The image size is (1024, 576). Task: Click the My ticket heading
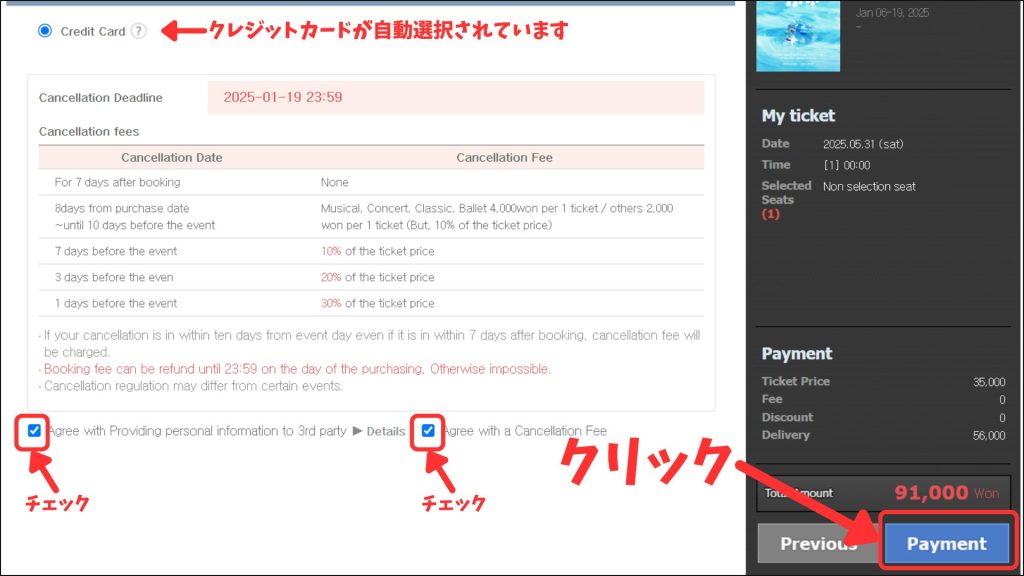tap(798, 116)
